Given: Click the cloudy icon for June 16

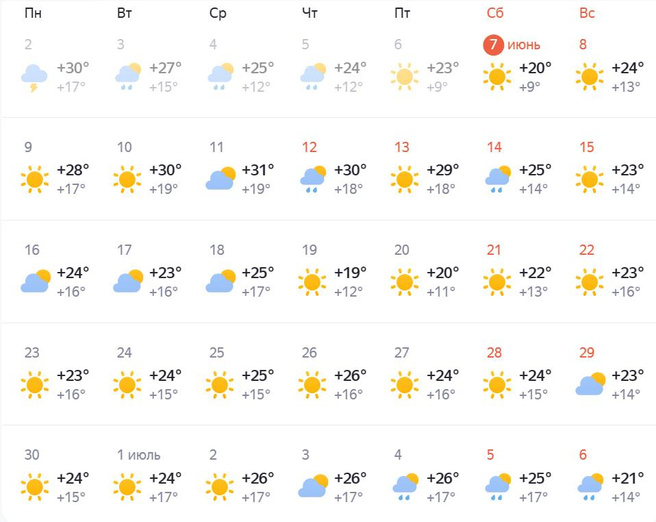Looking at the screenshot, I should pyautogui.click(x=35, y=282).
